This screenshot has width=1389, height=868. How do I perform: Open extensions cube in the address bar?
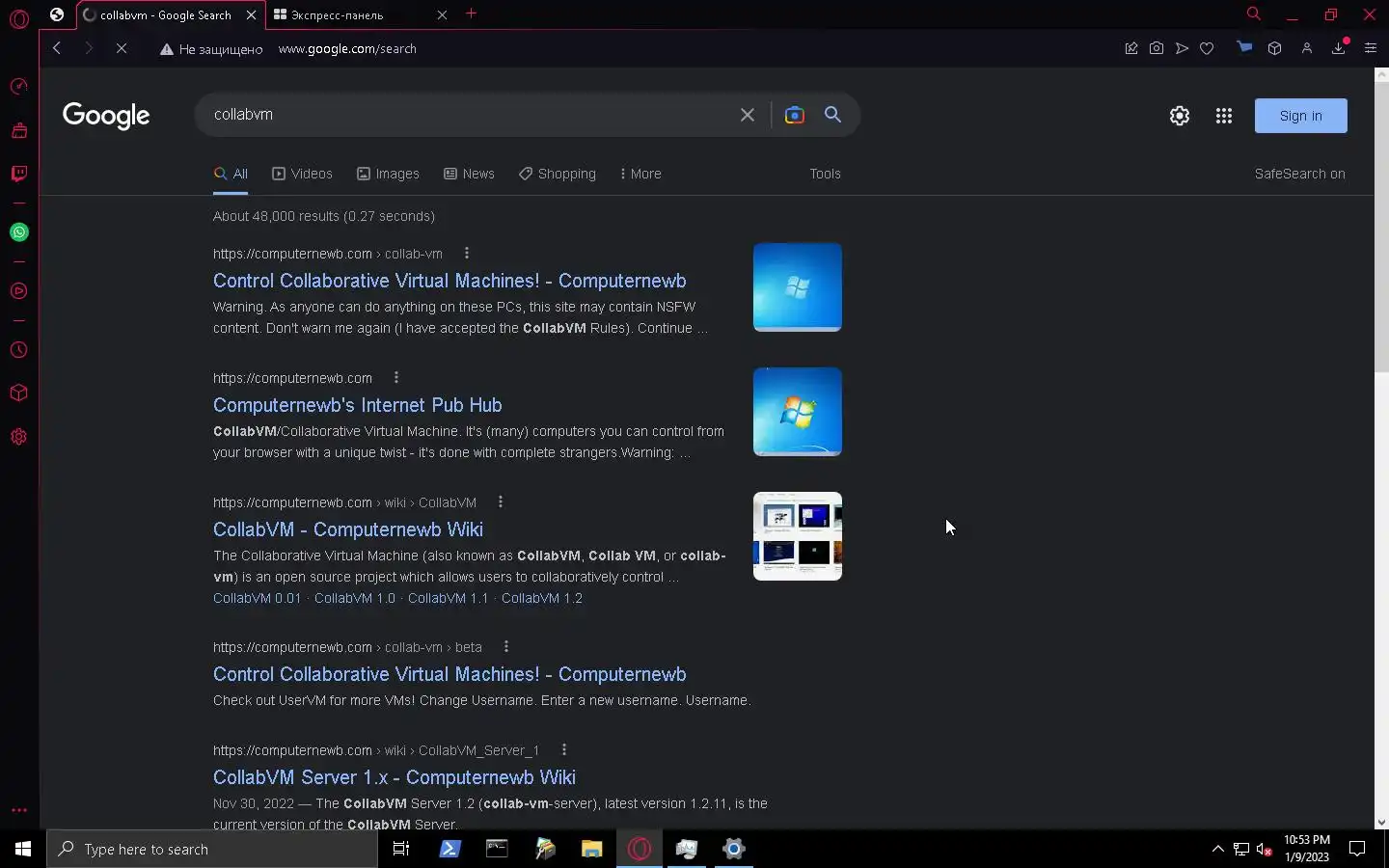pyautogui.click(x=1274, y=48)
